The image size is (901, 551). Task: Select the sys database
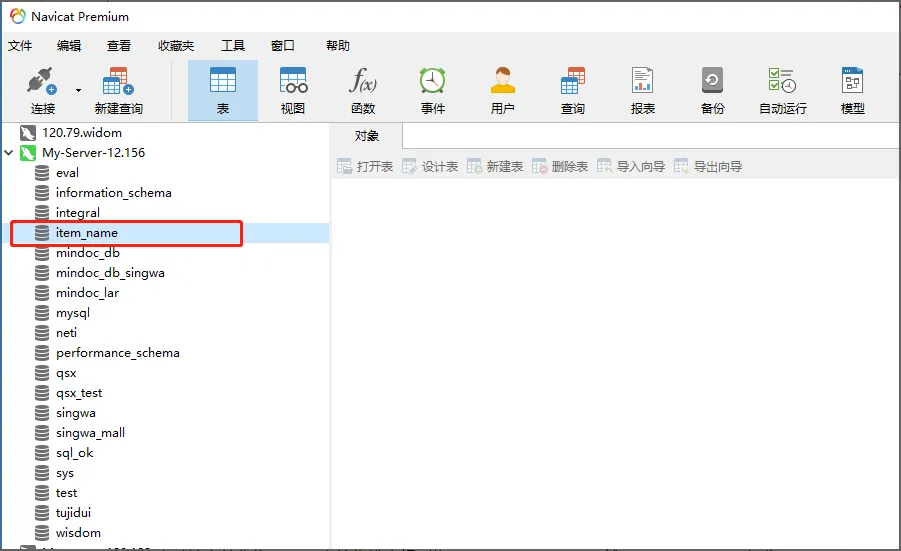pyautogui.click(x=65, y=473)
